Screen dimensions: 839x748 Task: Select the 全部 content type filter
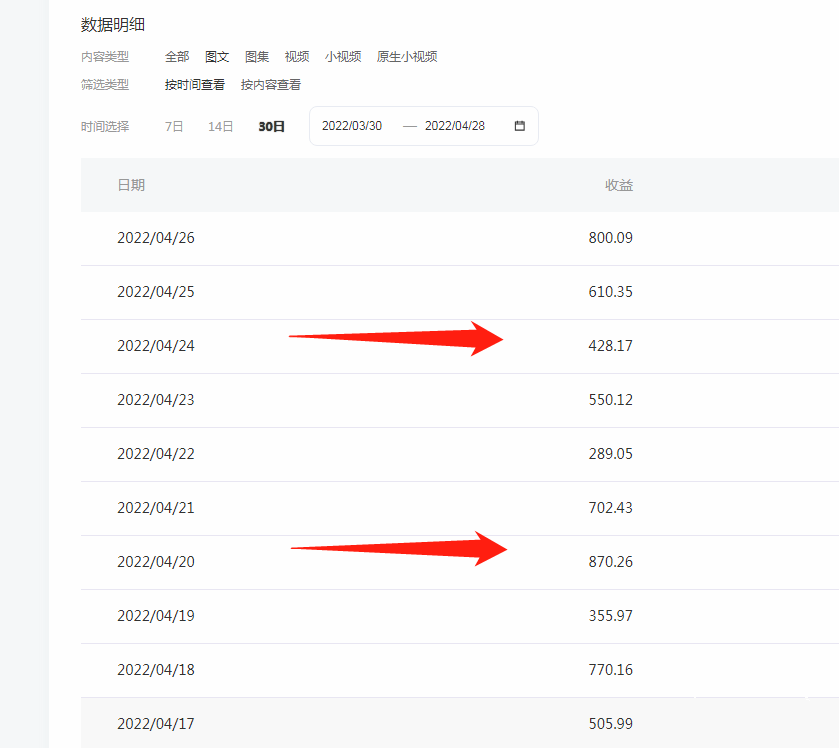[x=177, y=57]
